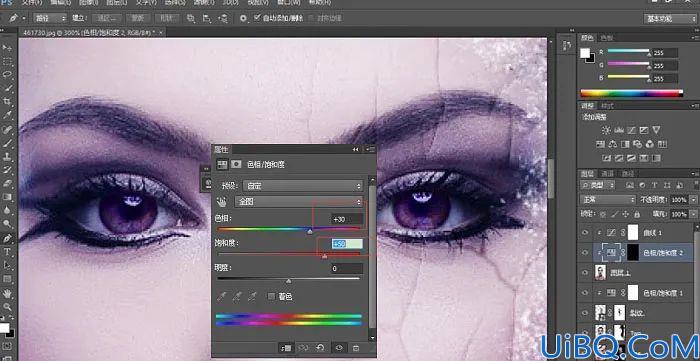This screenshot has height=361, width=700.
Task: Hide the 裂纹 layer
Action: pos(585,313)
